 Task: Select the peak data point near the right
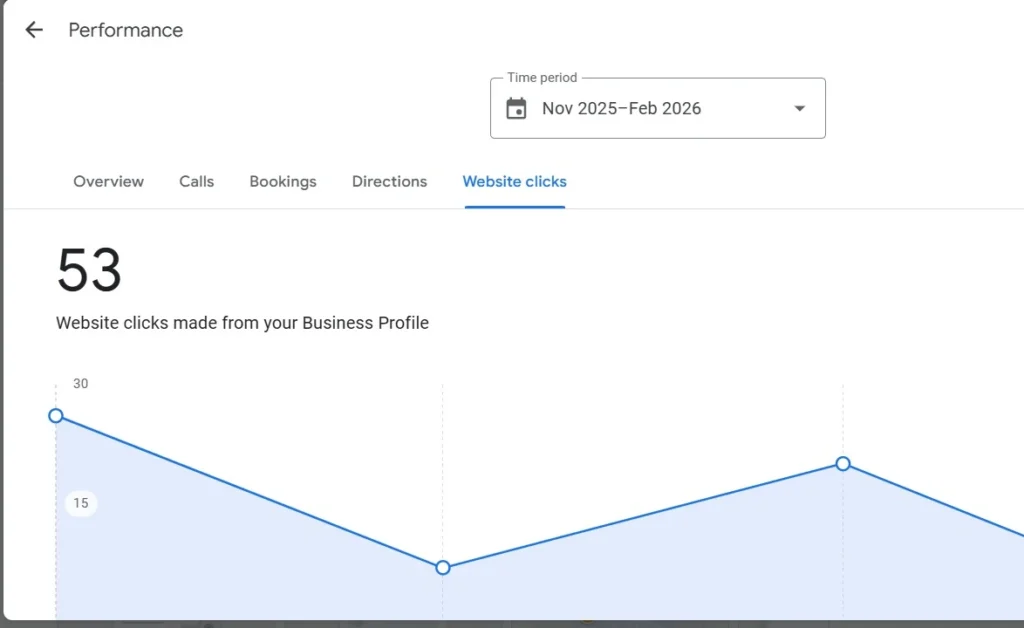click(843, 464)
